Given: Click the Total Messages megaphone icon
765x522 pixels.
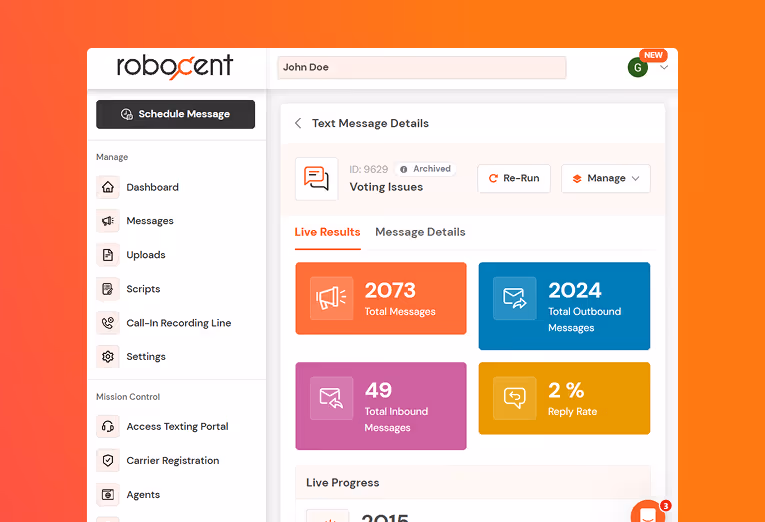Looking at the screenshot, I should click(331, 299).
